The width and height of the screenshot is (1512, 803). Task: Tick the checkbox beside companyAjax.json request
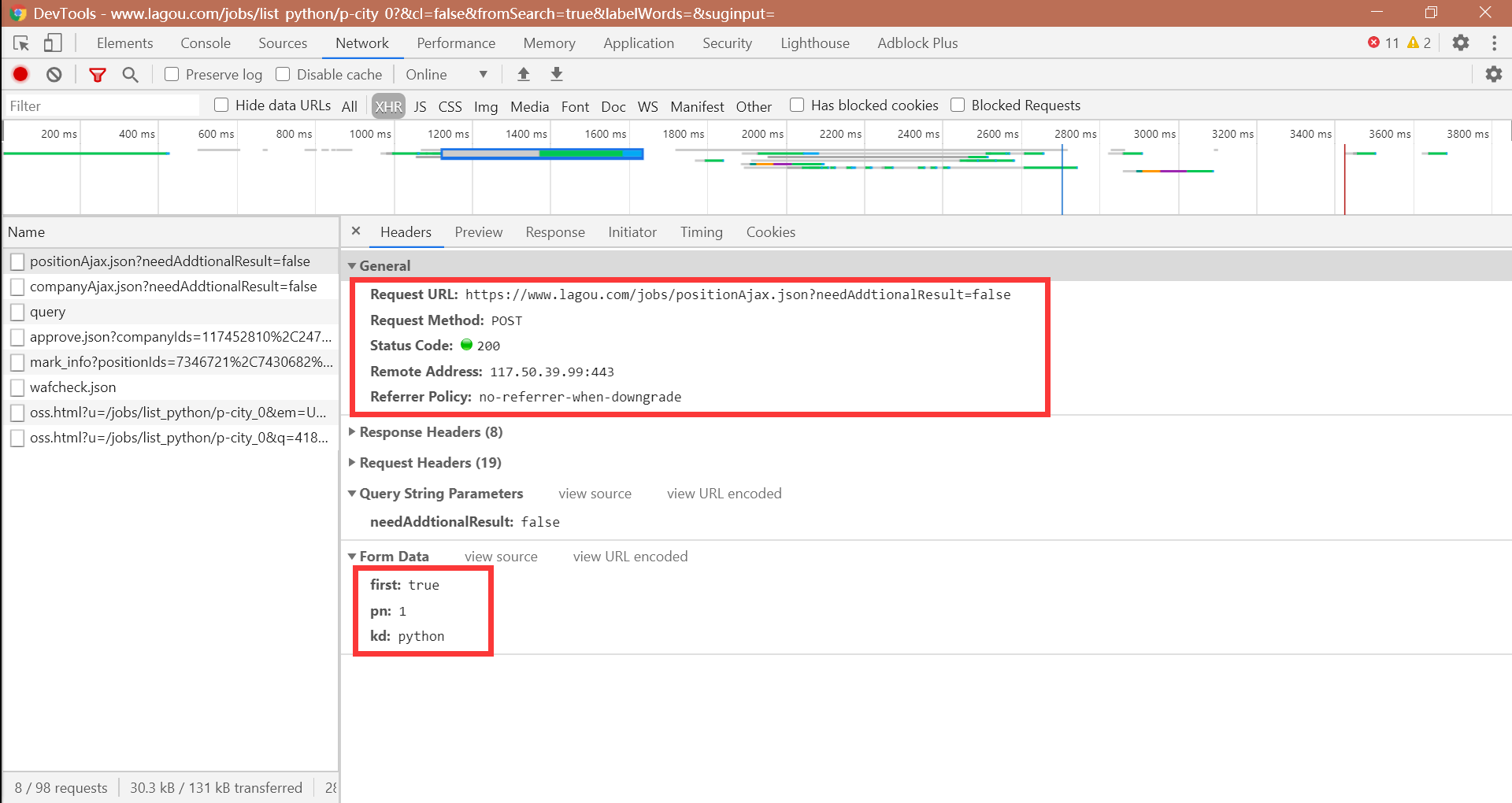[17, 287]
